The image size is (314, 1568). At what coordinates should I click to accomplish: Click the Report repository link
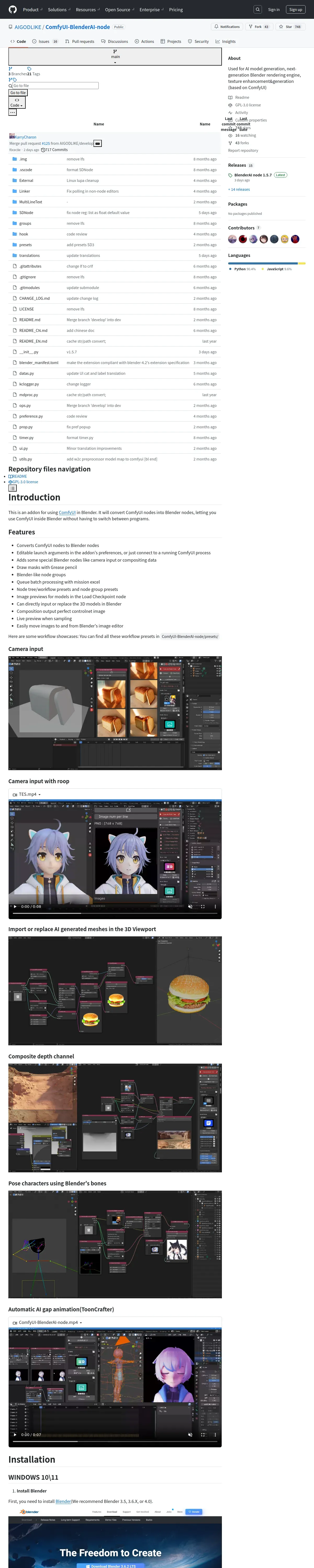[243, 150]
